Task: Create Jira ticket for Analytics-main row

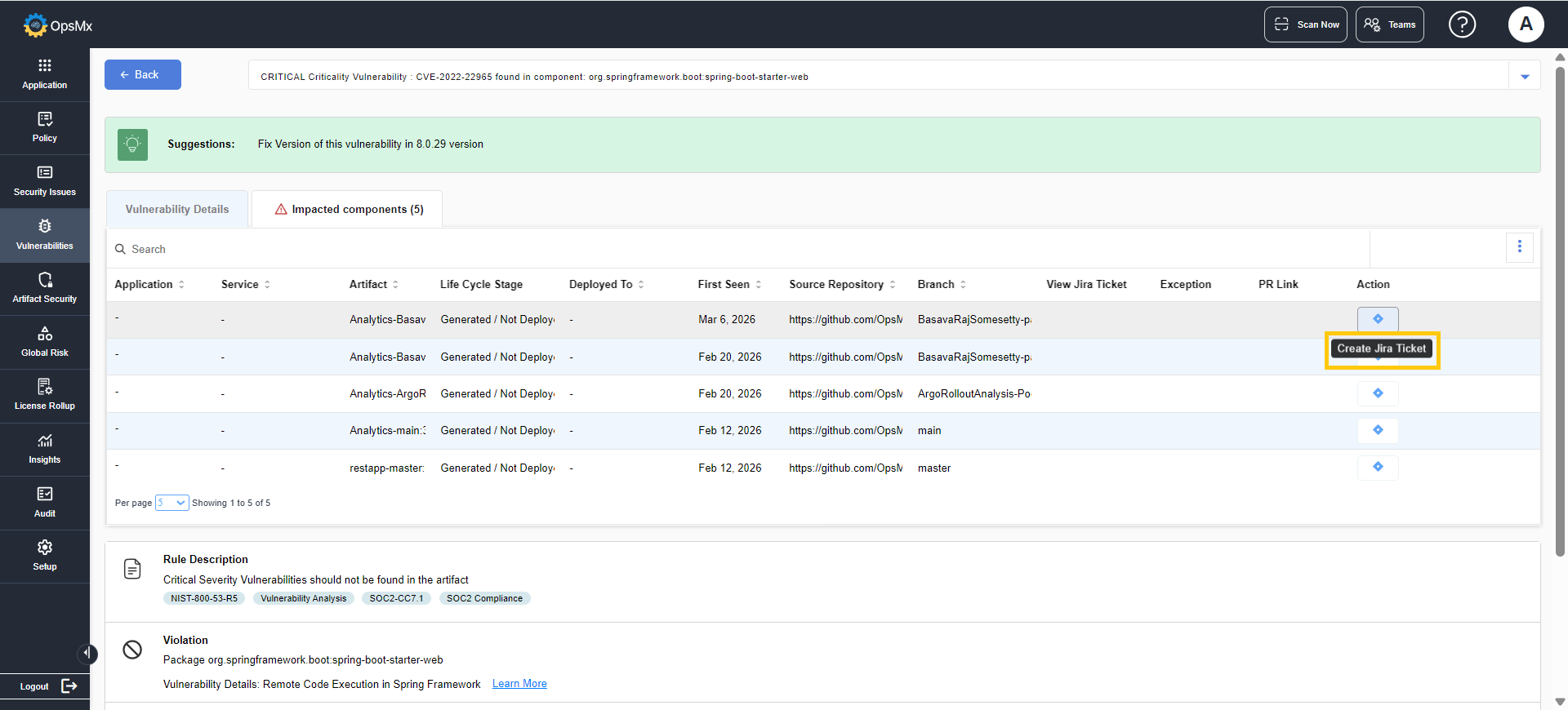Action: pos(1378,430)
